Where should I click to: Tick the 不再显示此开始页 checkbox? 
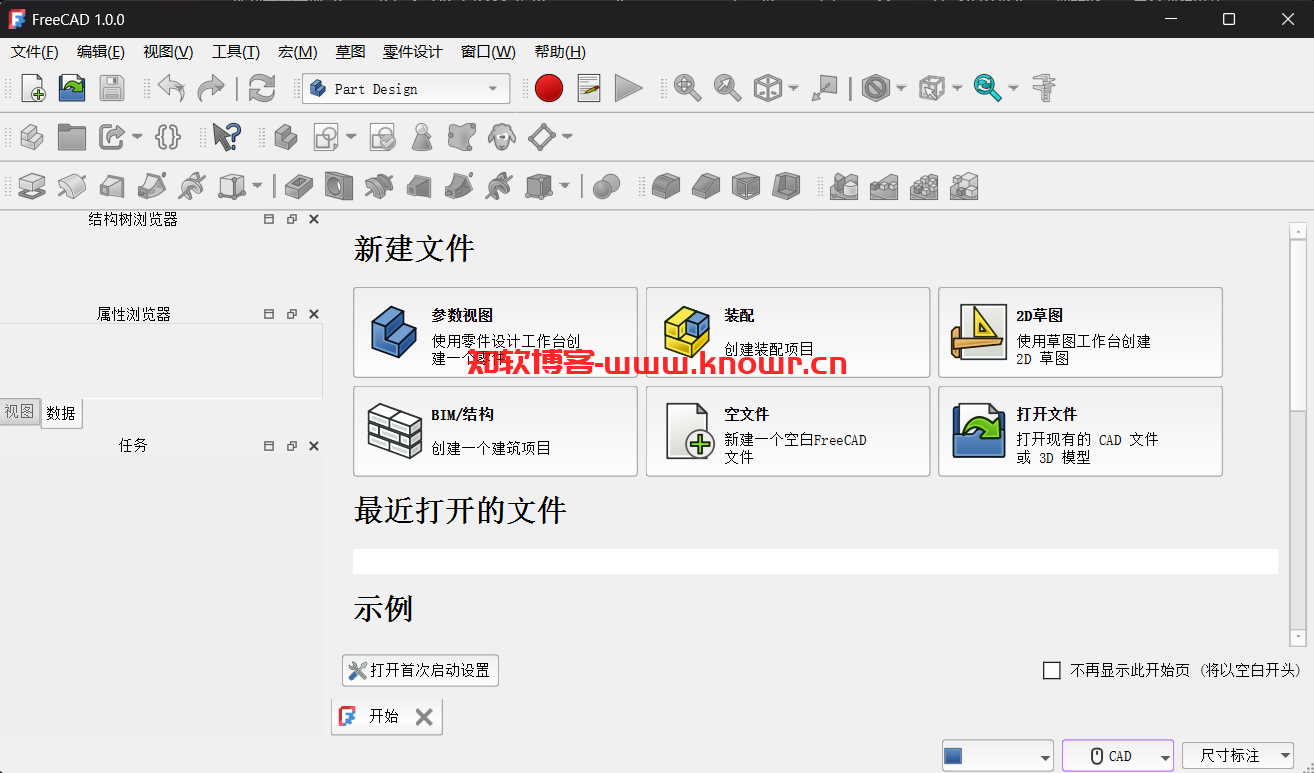coord(1051,671)
